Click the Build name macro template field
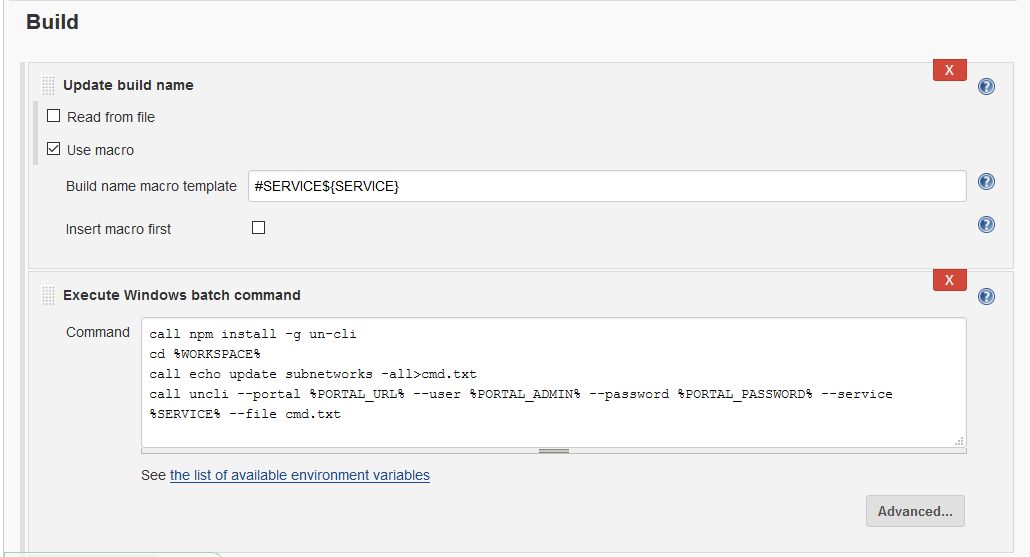This screenshot has height=557, width=1030. pyautogui.click(x=606, y=186)
